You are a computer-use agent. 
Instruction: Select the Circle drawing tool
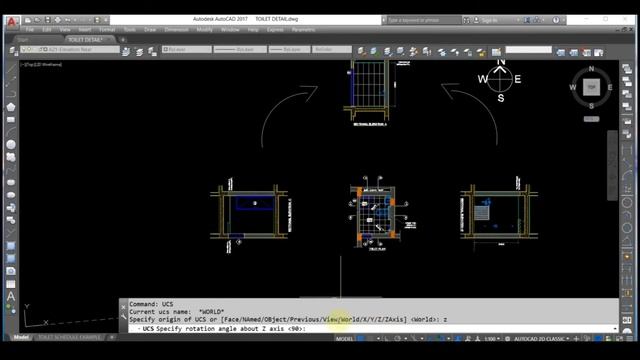coord(11,144)
